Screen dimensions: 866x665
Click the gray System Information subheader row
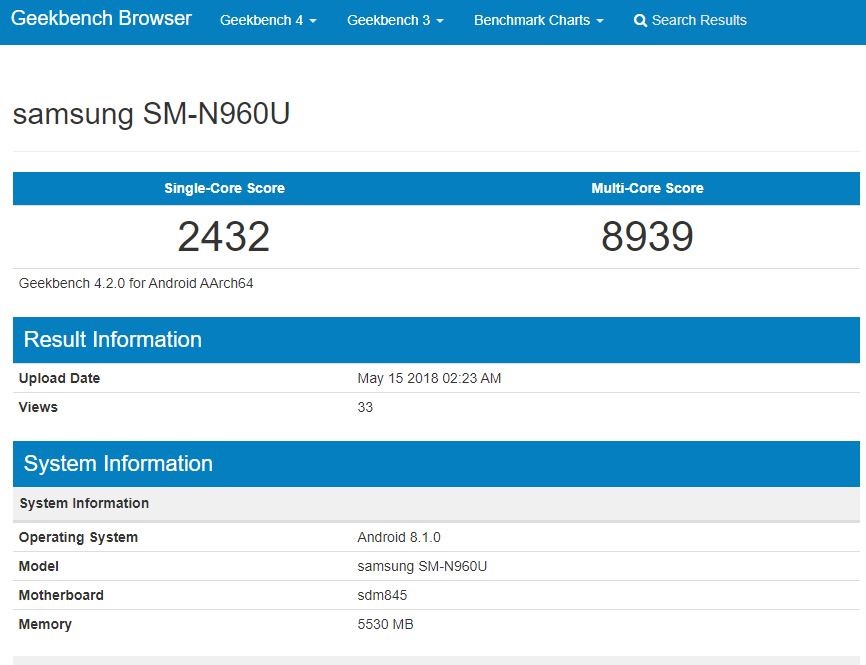pyautogui.click(x=436, y=504)
